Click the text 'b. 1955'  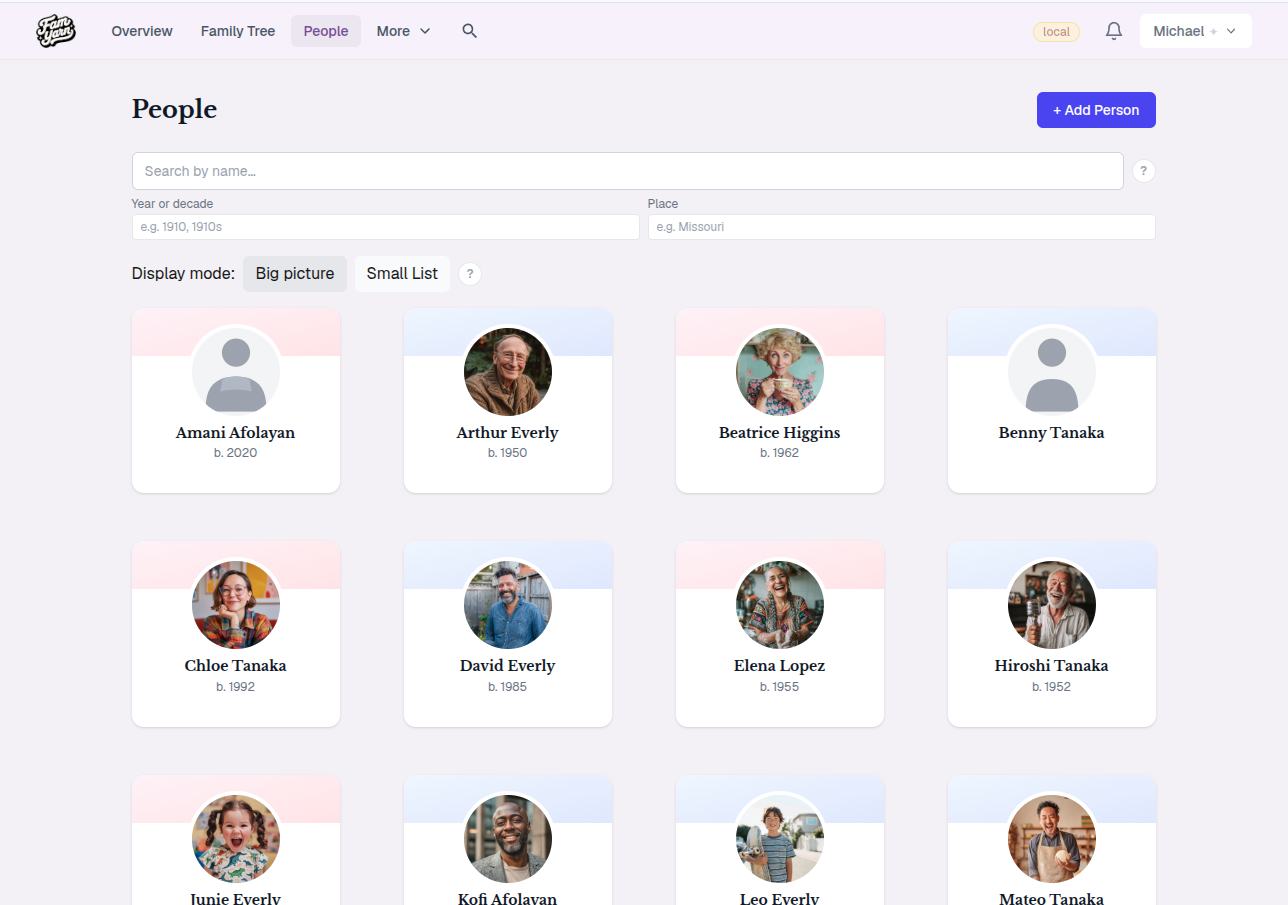(x=780, y=687)
